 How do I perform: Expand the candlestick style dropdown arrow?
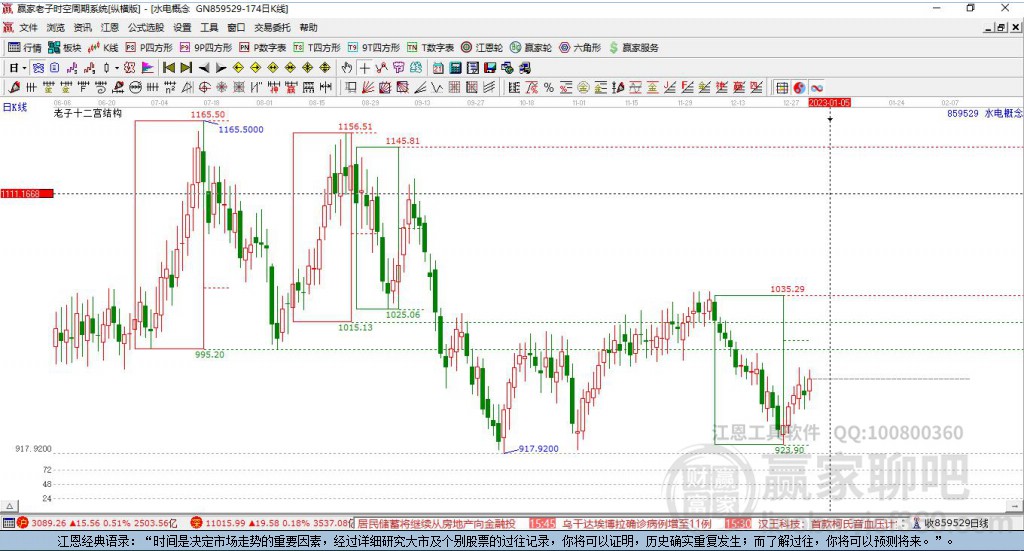click(x=116, y=68)
